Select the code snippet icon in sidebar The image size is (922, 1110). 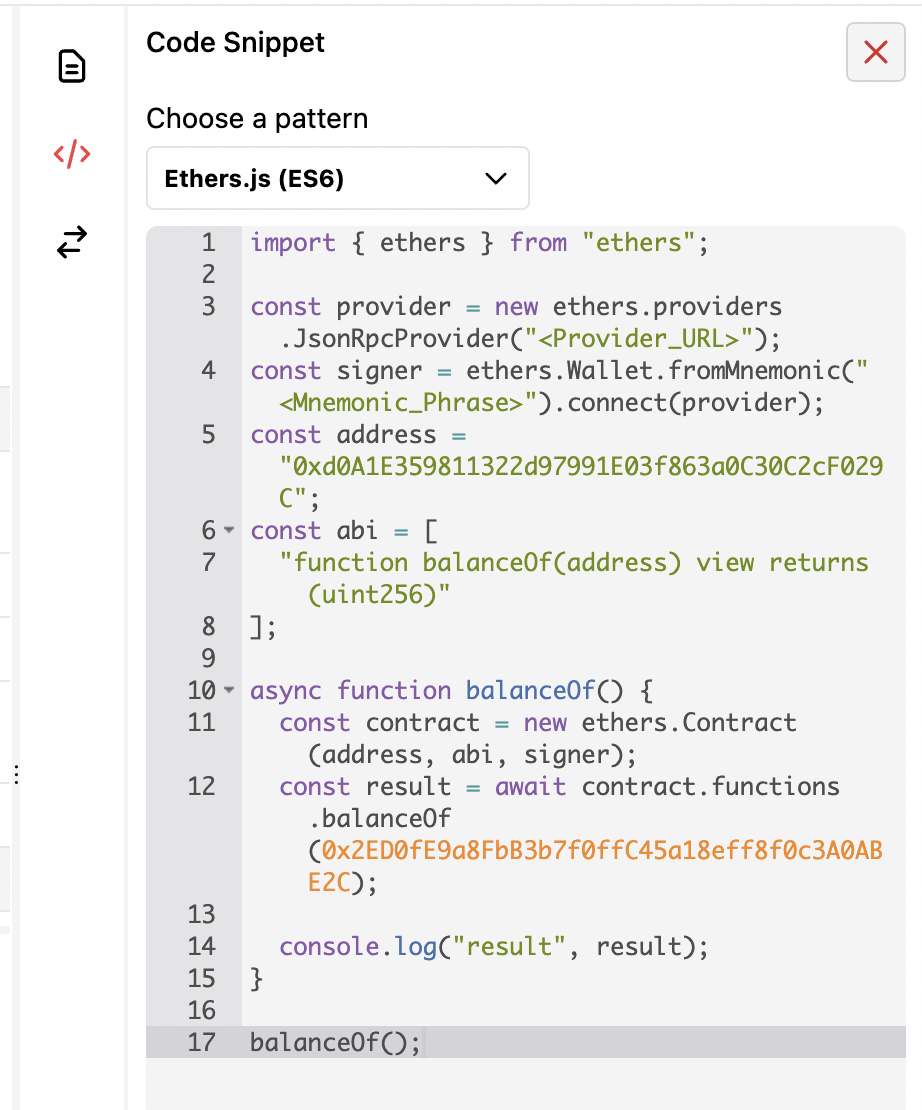[72, 154]
